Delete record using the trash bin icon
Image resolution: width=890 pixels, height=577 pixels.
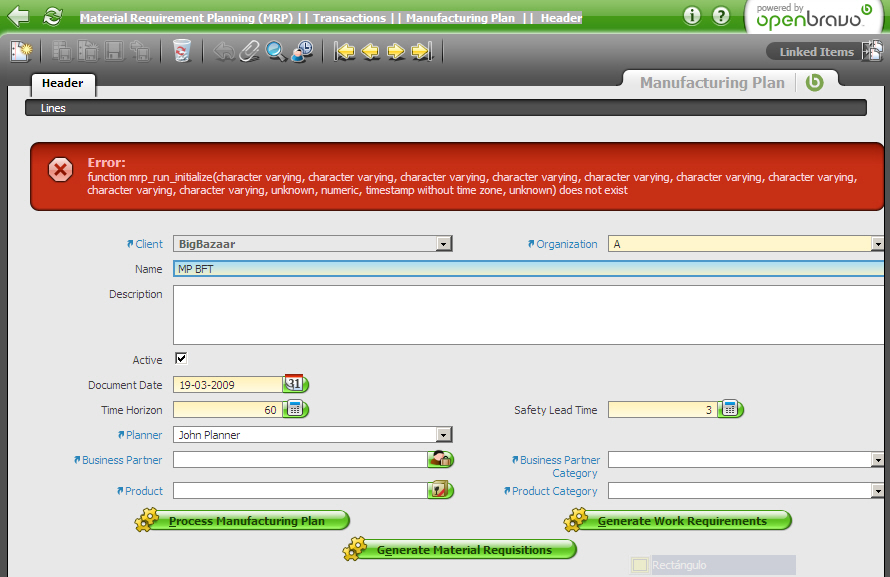(x=181, y=51)
